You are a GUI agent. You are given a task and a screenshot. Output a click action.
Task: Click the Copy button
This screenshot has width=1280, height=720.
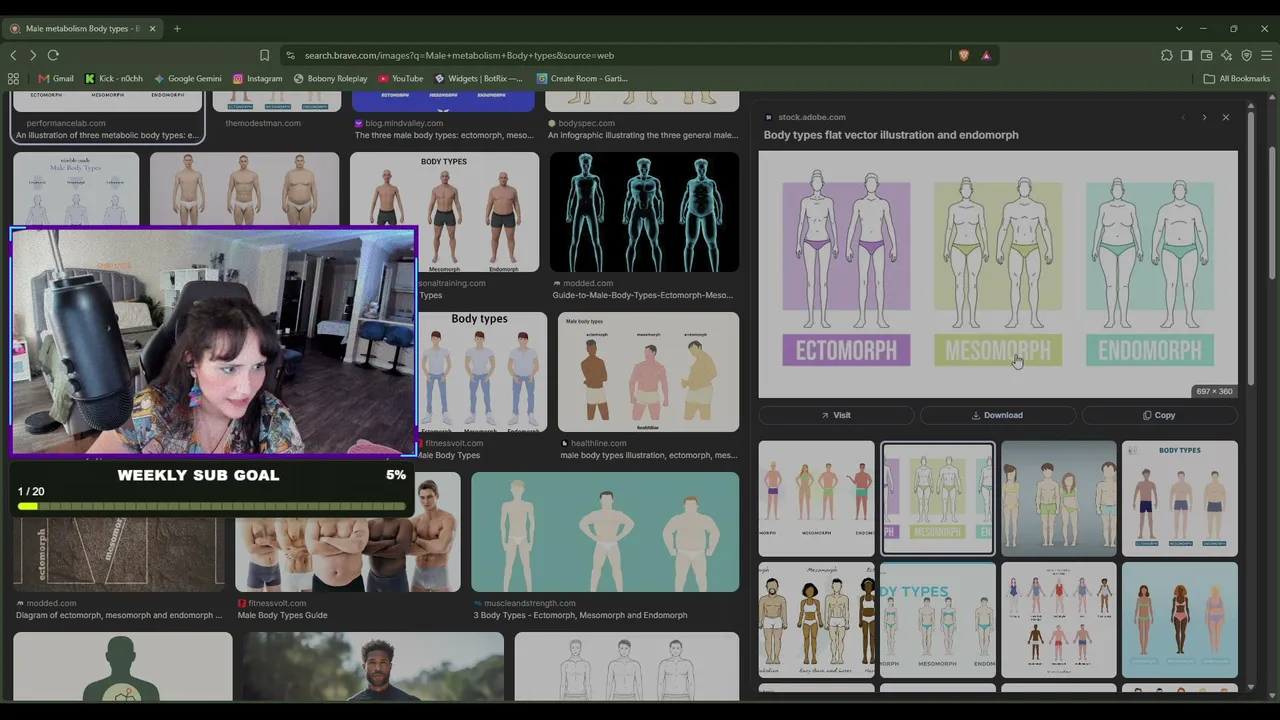[x=1159, y=415]
